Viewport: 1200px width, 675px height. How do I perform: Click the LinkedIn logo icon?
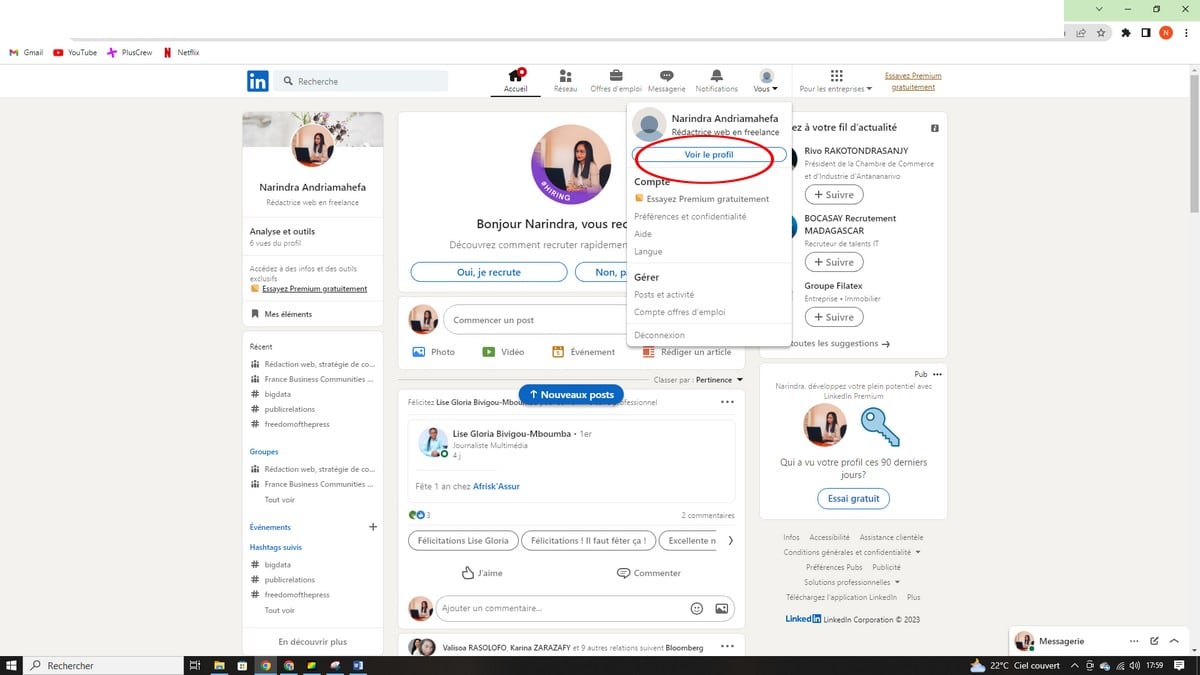pyautogui.click(x=257, y=81)
